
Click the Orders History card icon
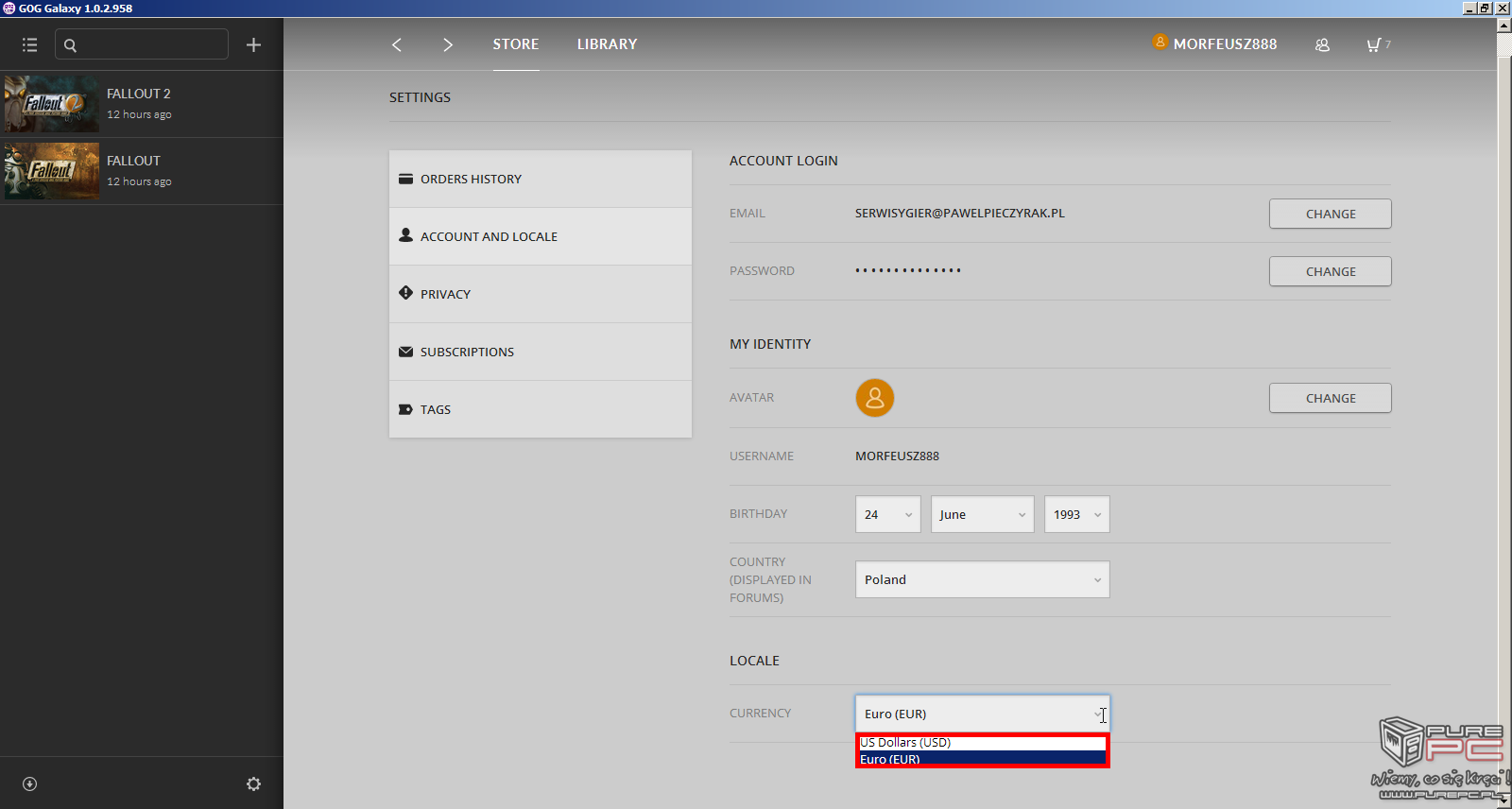pyautogui.click(x=405, y=179)
